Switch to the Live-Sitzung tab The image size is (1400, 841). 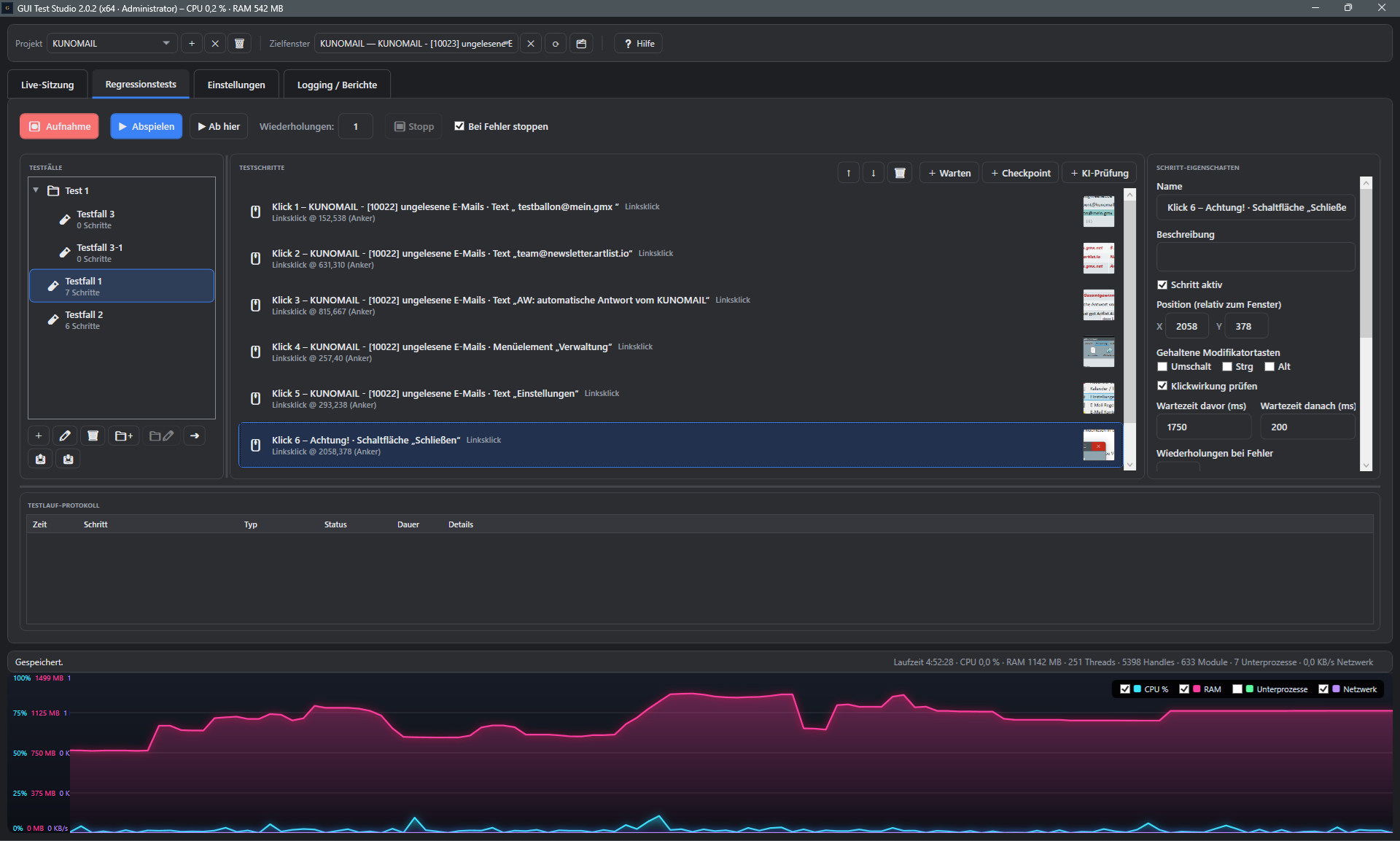(47, 85)
